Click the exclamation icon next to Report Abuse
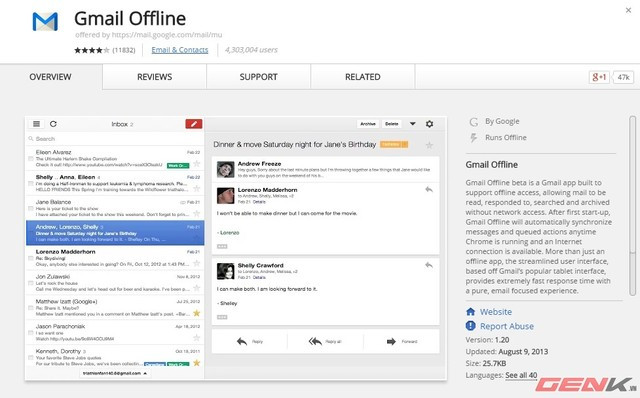 coord(471,326)
